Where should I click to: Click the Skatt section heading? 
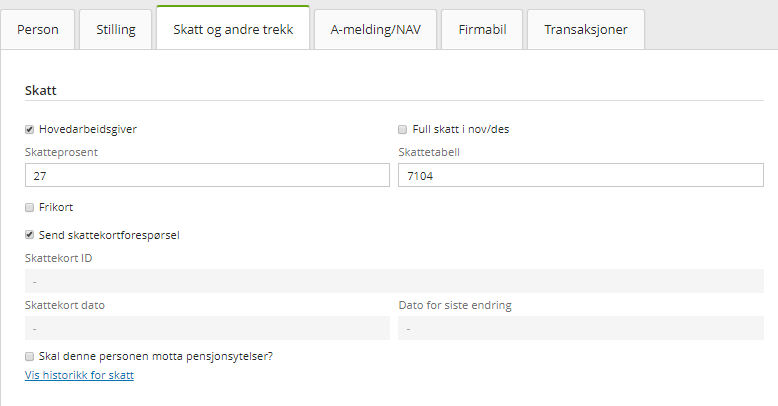click(41, 90)
